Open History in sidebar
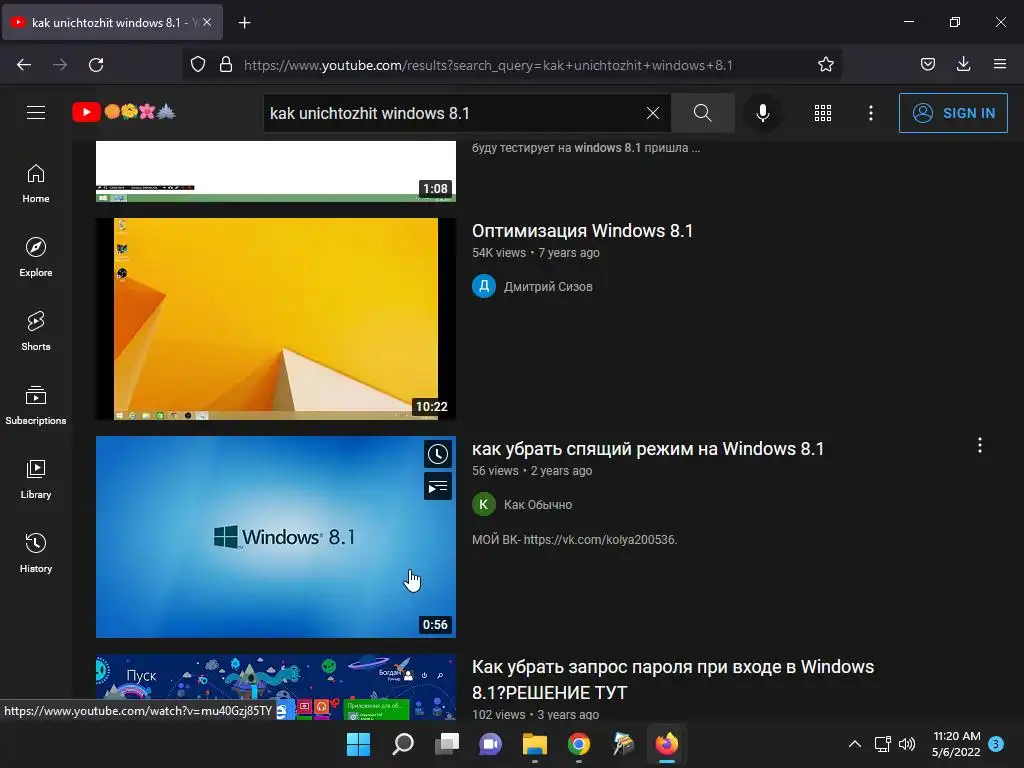The image size is (1024, 768). tap(36, 553)
